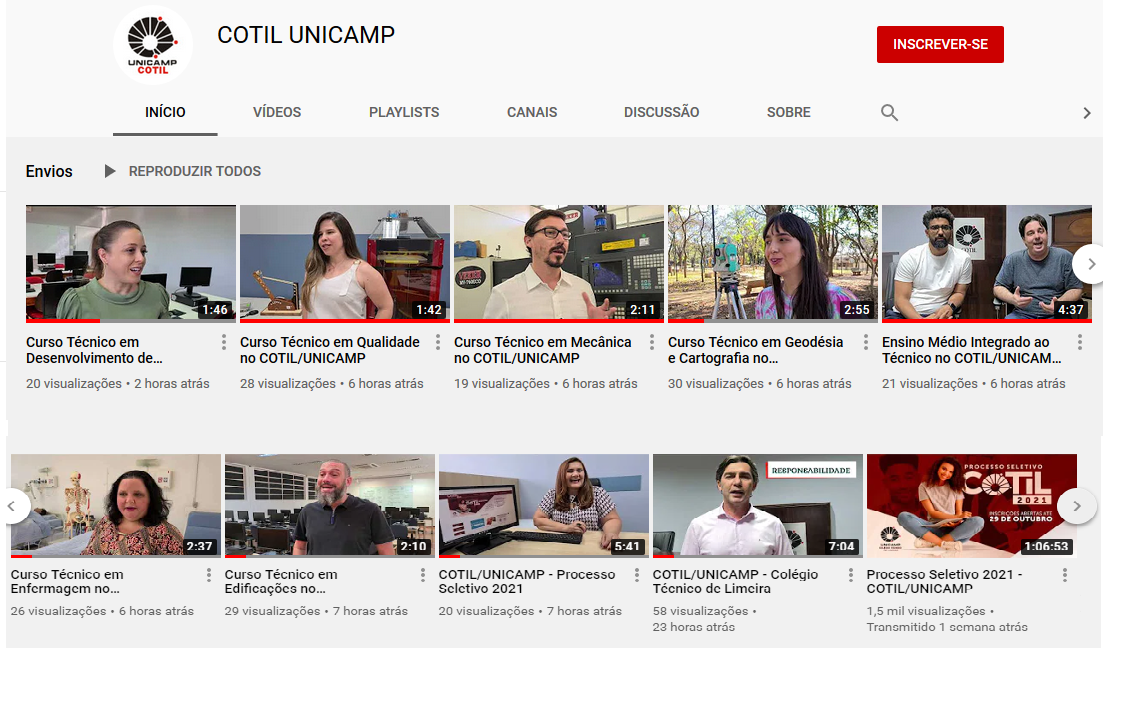This screenshot has height=728, width=1130.
Task: Open title Curso Técnico em Enfermagem no...
Action: 67,581
